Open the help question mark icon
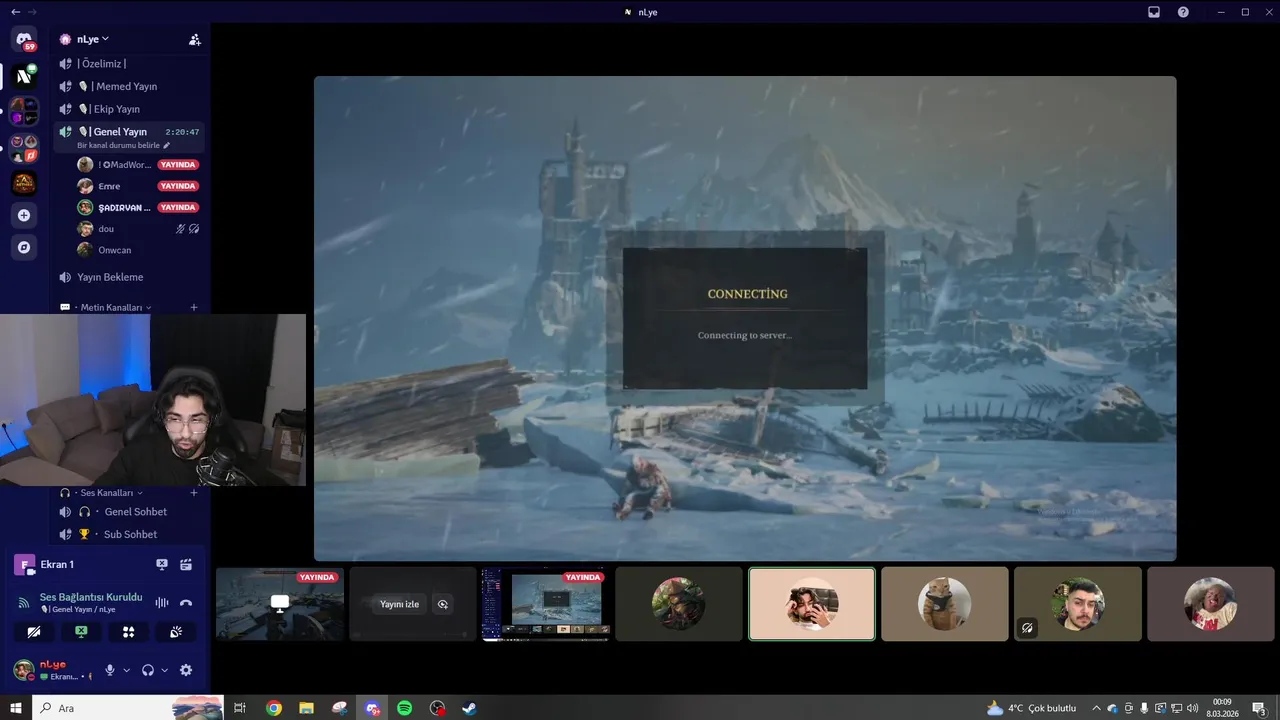1280x720 pixels. pos(1183,12)
